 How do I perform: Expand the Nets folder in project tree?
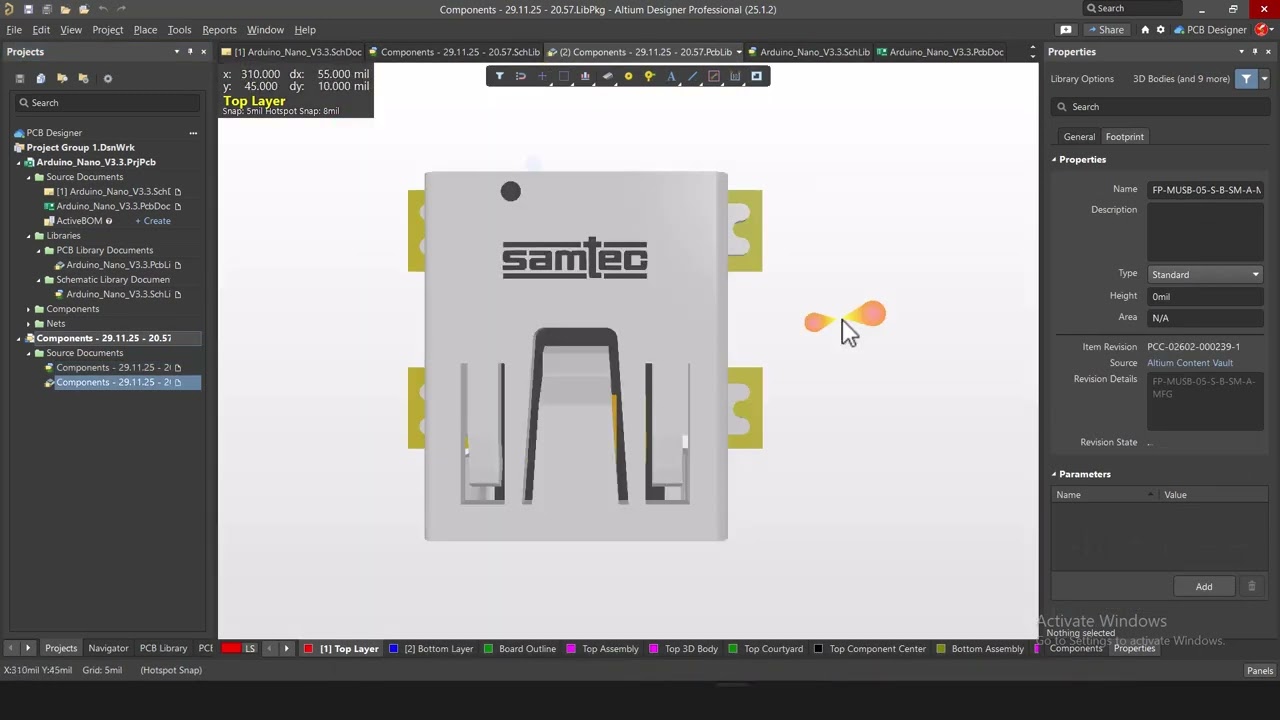click(29, 324)
